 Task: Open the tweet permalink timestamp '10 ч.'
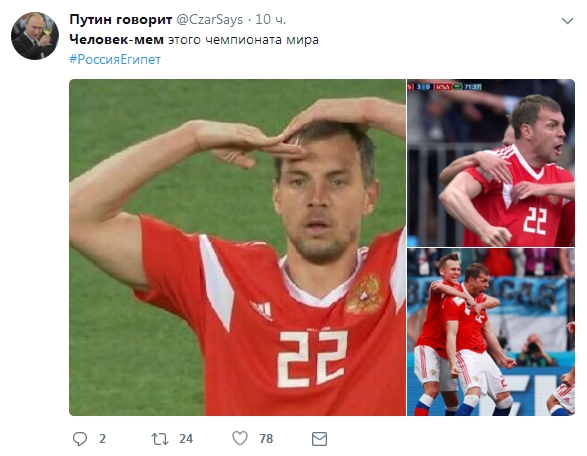pos(270,19)
